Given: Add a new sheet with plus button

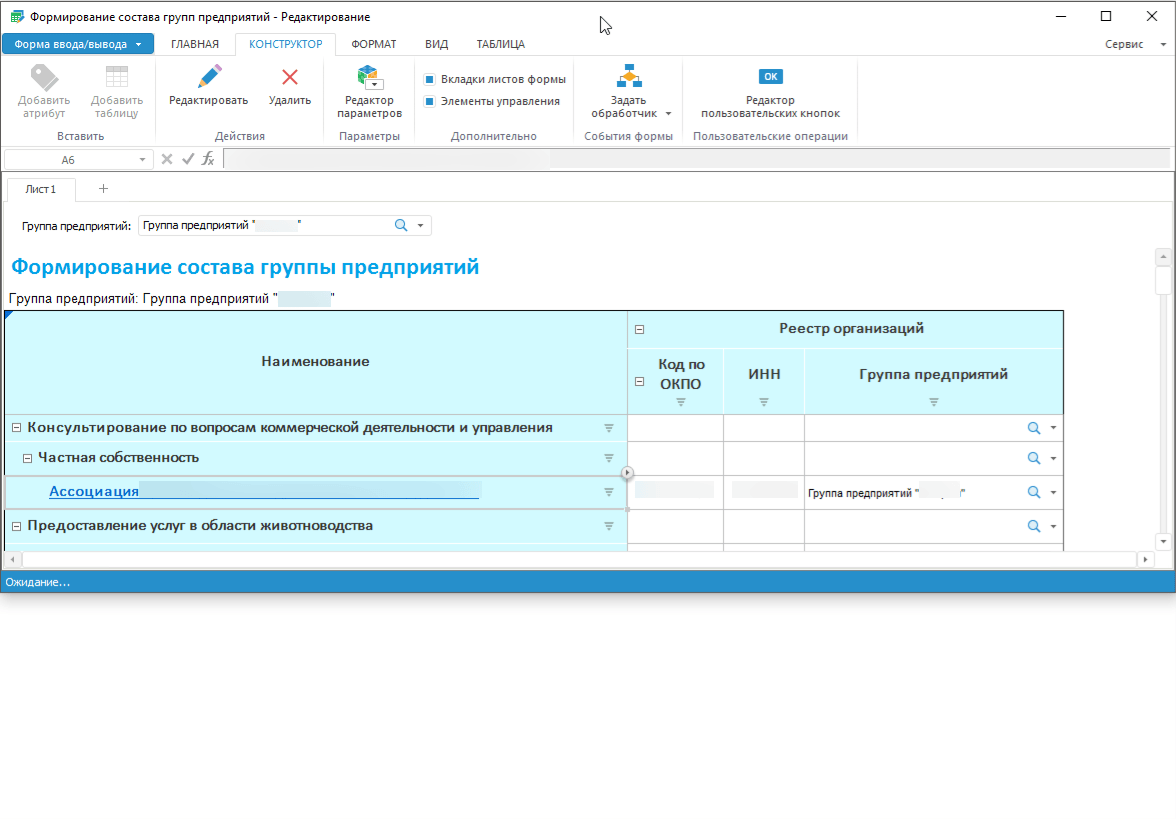Looking at the screenshot, I should (x=103, y=189).
